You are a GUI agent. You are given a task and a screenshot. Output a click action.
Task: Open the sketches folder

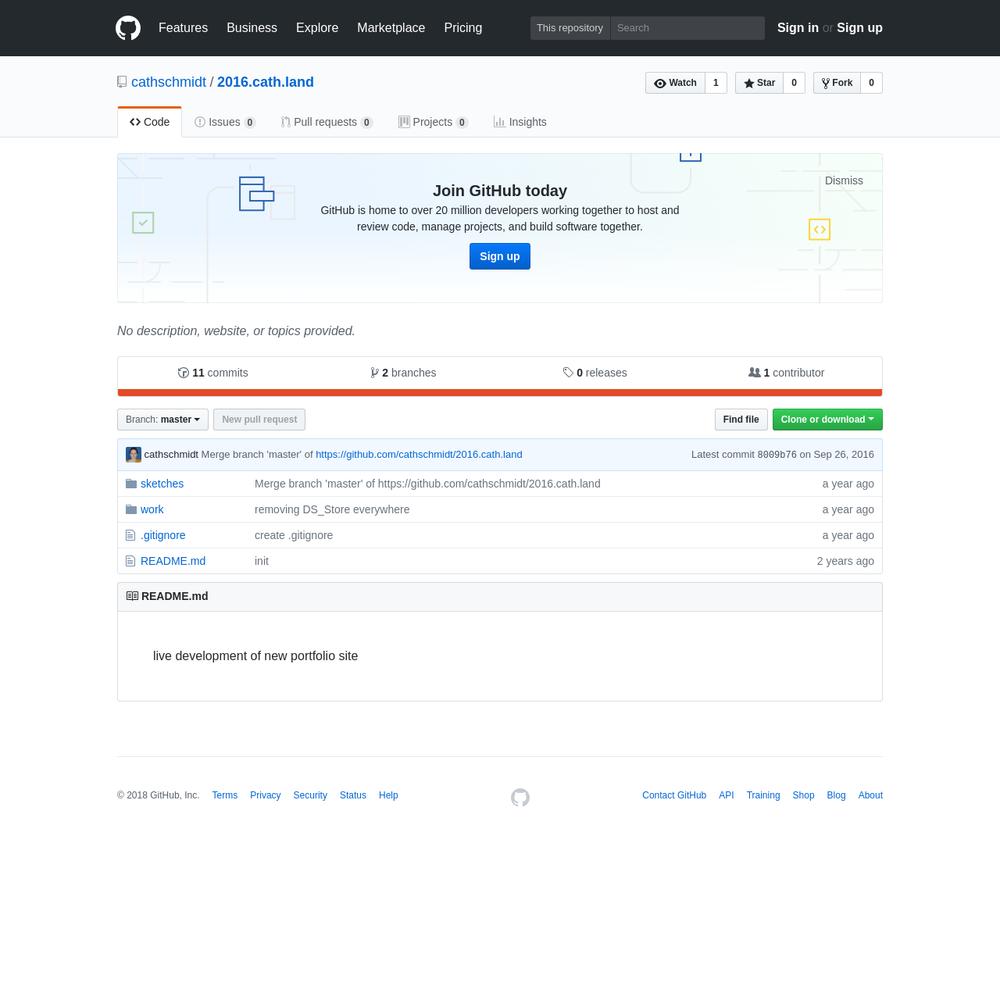point(162,483)
